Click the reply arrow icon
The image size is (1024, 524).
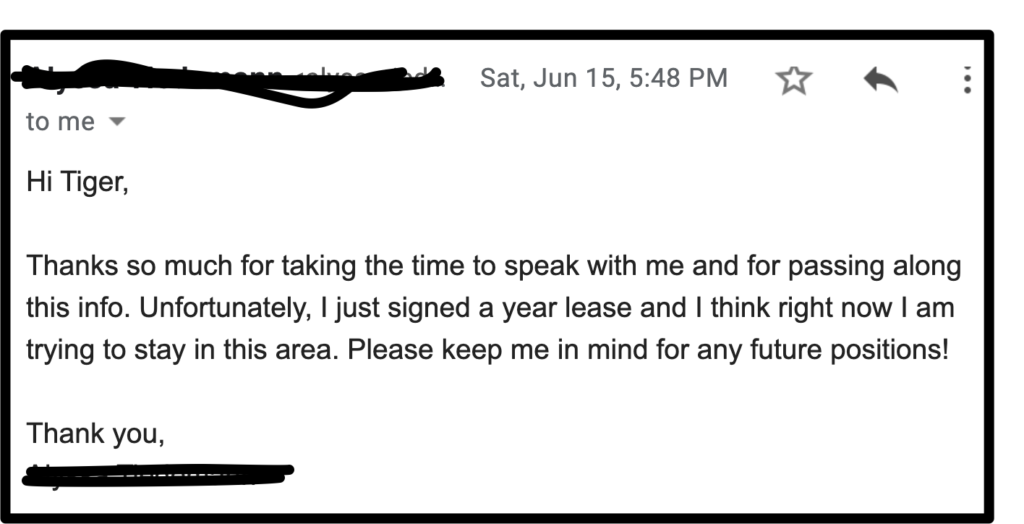tap(880, 80)
